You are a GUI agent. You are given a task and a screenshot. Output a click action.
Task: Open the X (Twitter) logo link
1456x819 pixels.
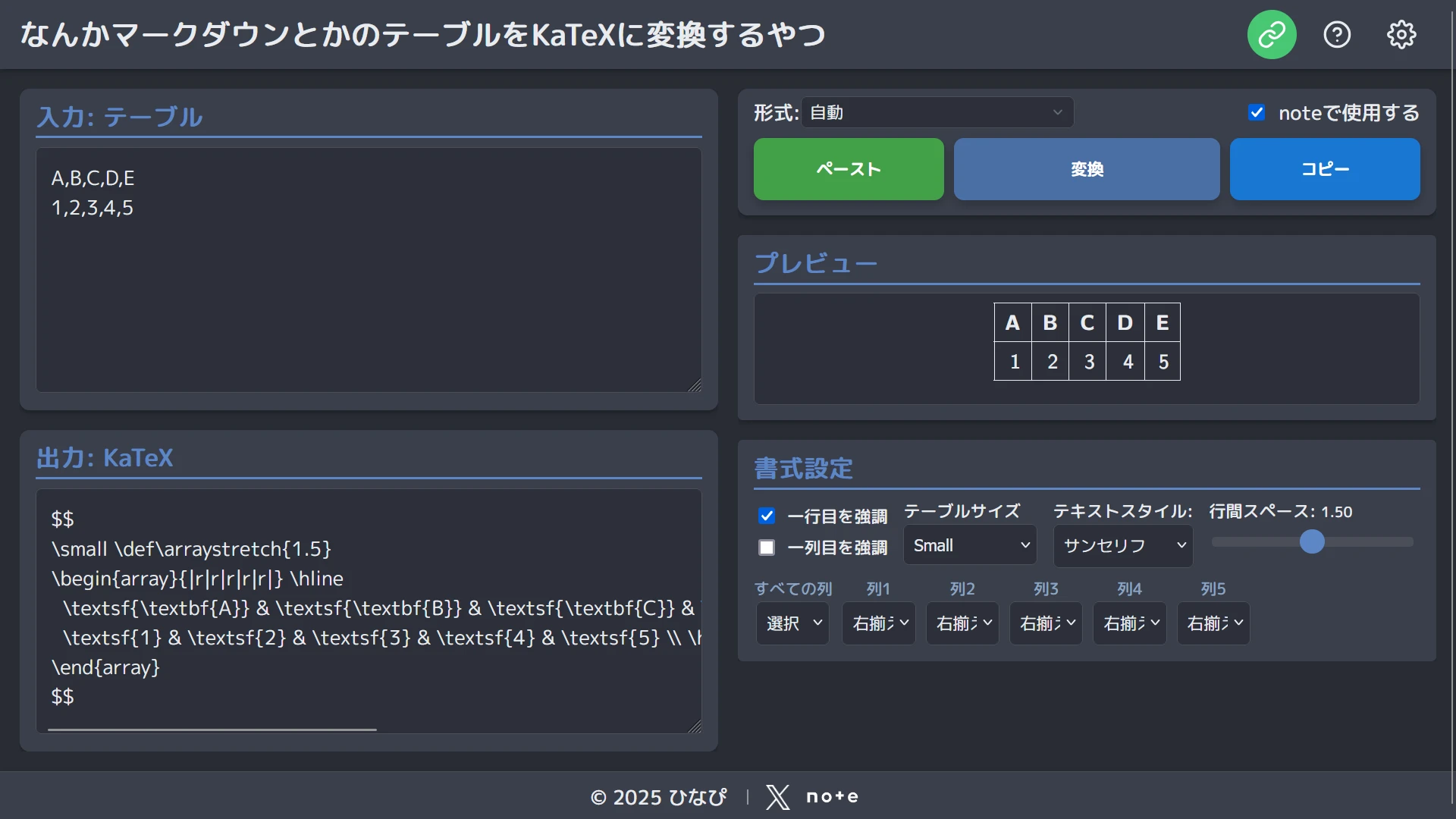(x=777, y=797)
